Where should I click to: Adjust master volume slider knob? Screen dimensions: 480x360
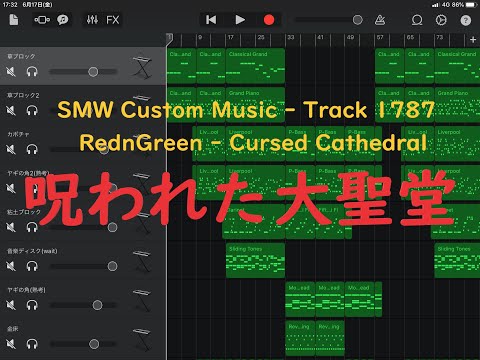point(358,20)
